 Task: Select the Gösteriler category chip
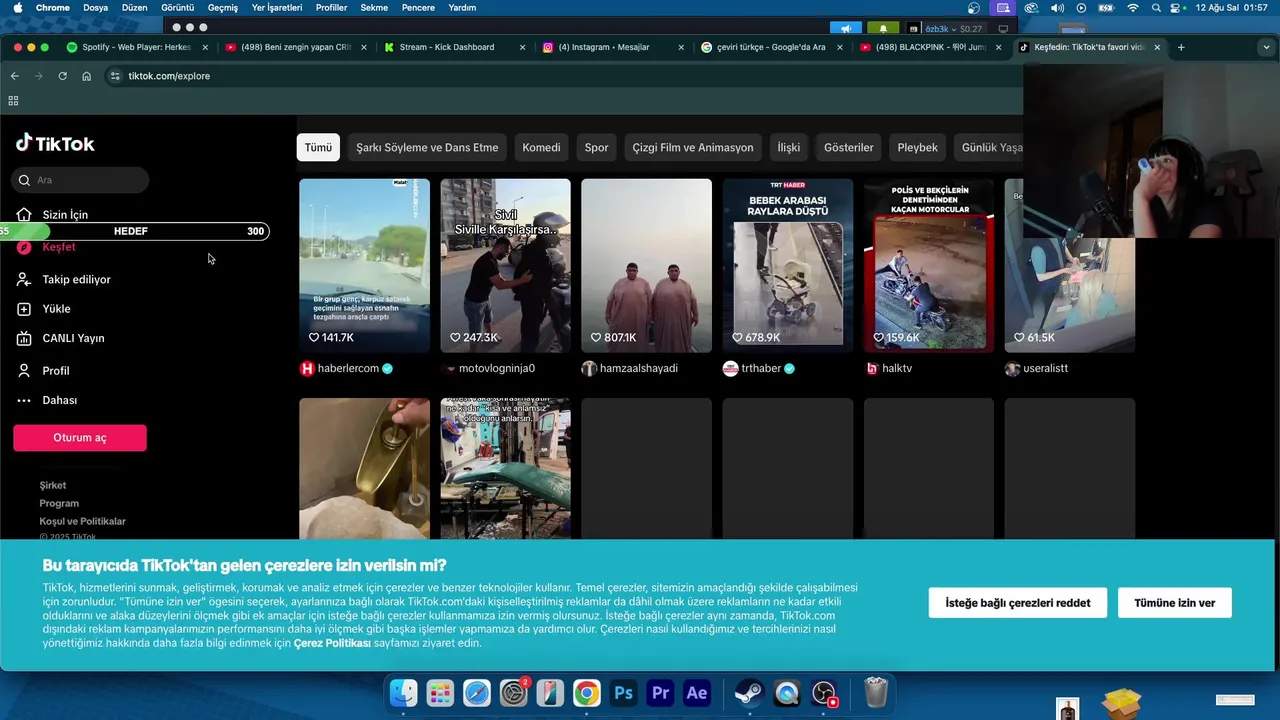(849, 147)
